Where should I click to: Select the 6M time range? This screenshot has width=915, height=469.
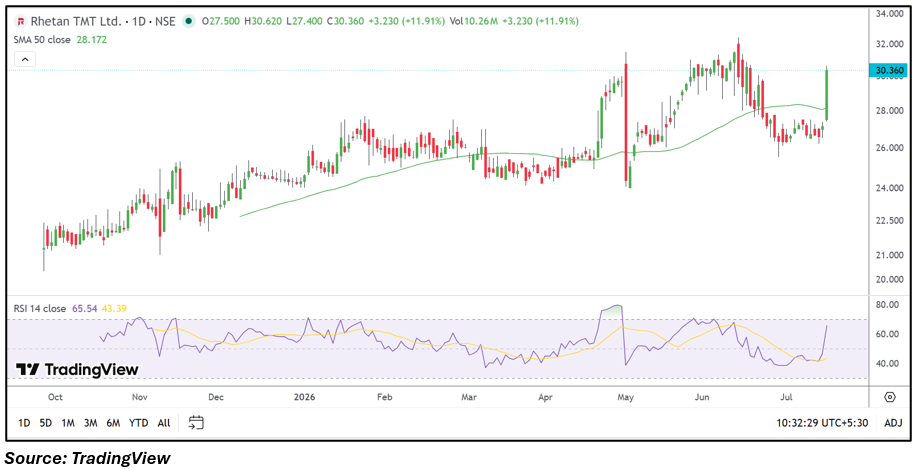point(113,423)
